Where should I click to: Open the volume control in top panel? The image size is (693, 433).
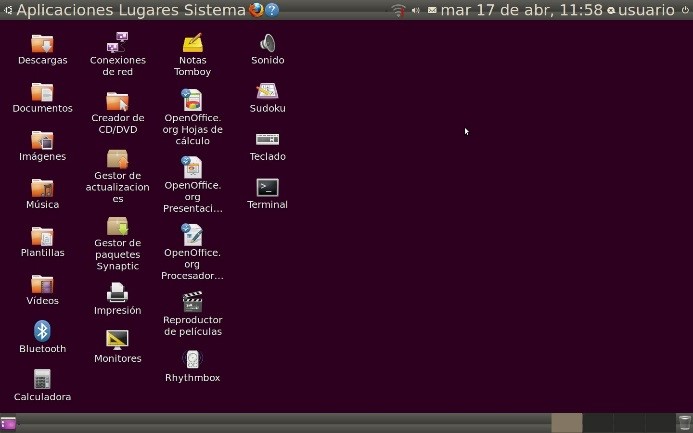[x=415, y=10]
